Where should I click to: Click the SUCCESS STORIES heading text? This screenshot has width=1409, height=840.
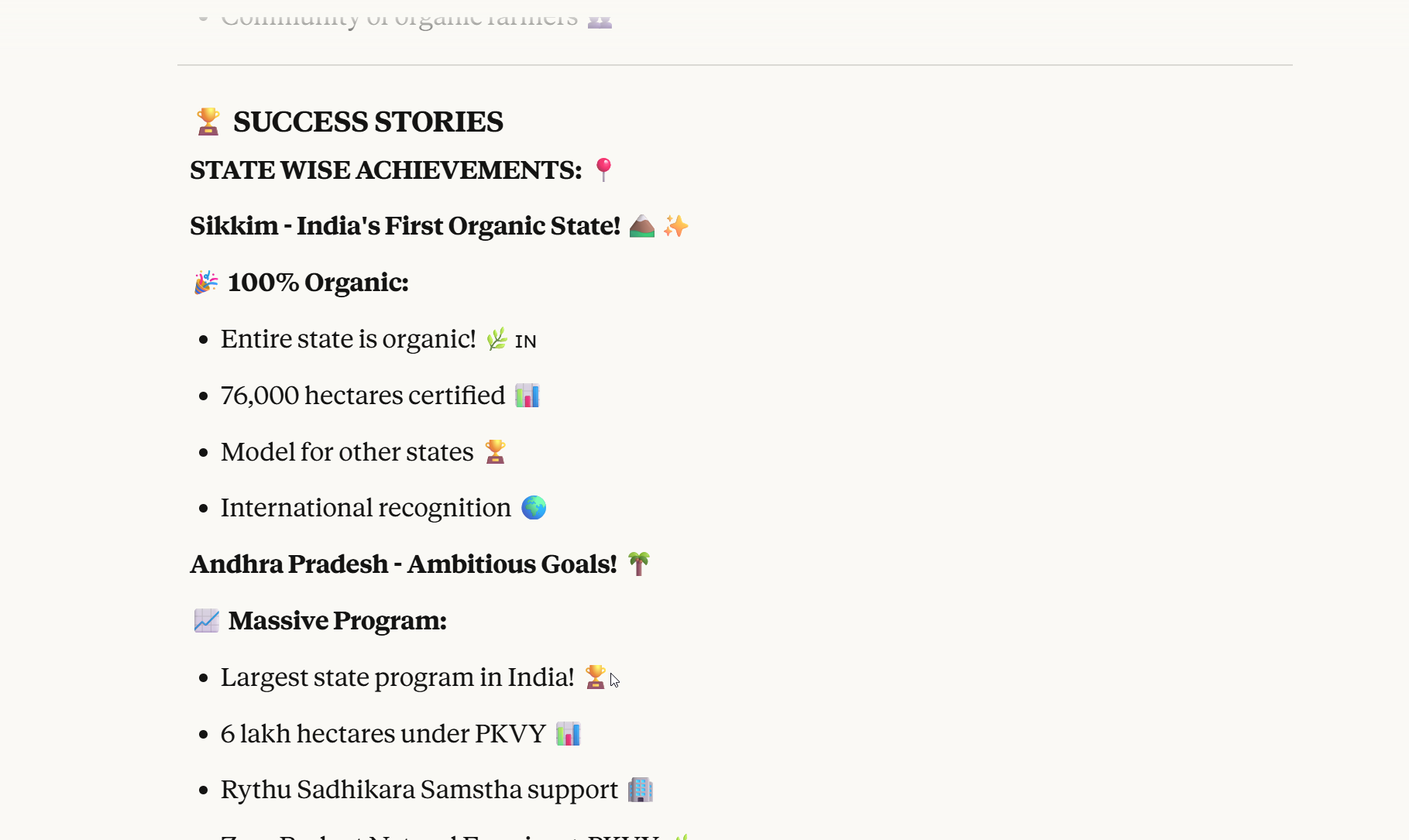click(x=368, y=122)
